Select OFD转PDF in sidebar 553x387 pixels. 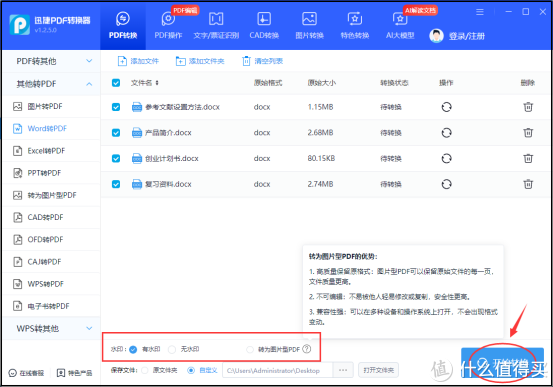click(51, 240)
